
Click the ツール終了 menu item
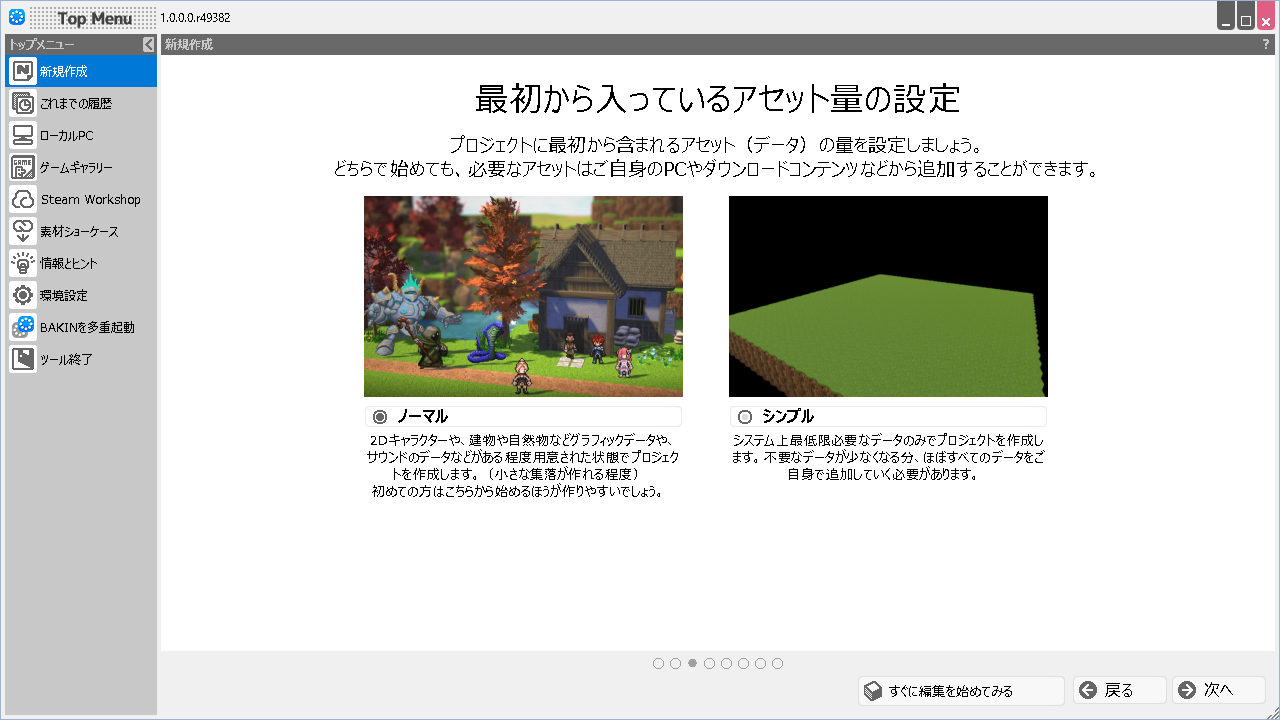(66, 359)
